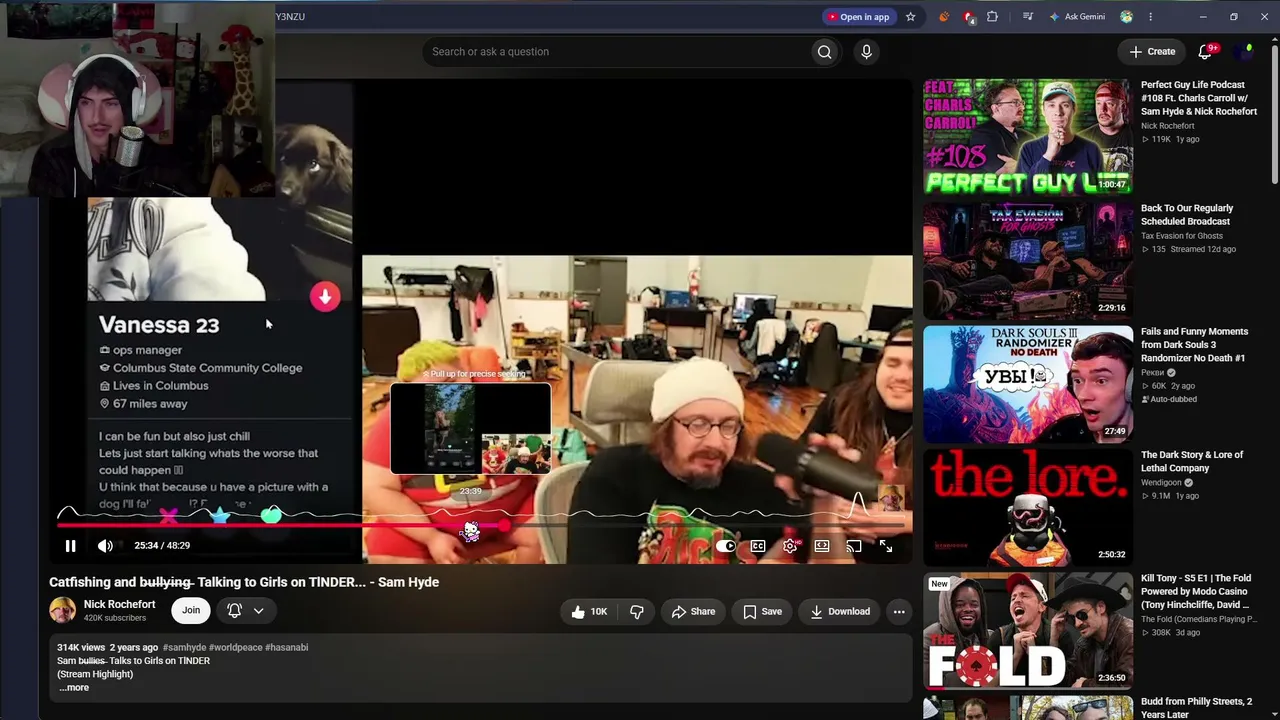Open Tax Evasion for Ghosts stream thumbnail
1280x720 pixels.
click(x=1028, y=260)
